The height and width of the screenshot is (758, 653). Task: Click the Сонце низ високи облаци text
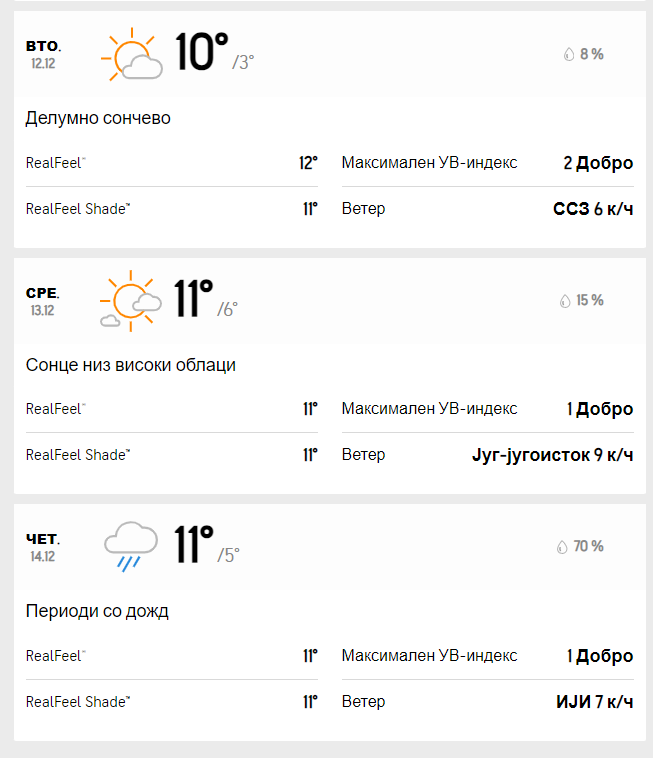point(131,365)
